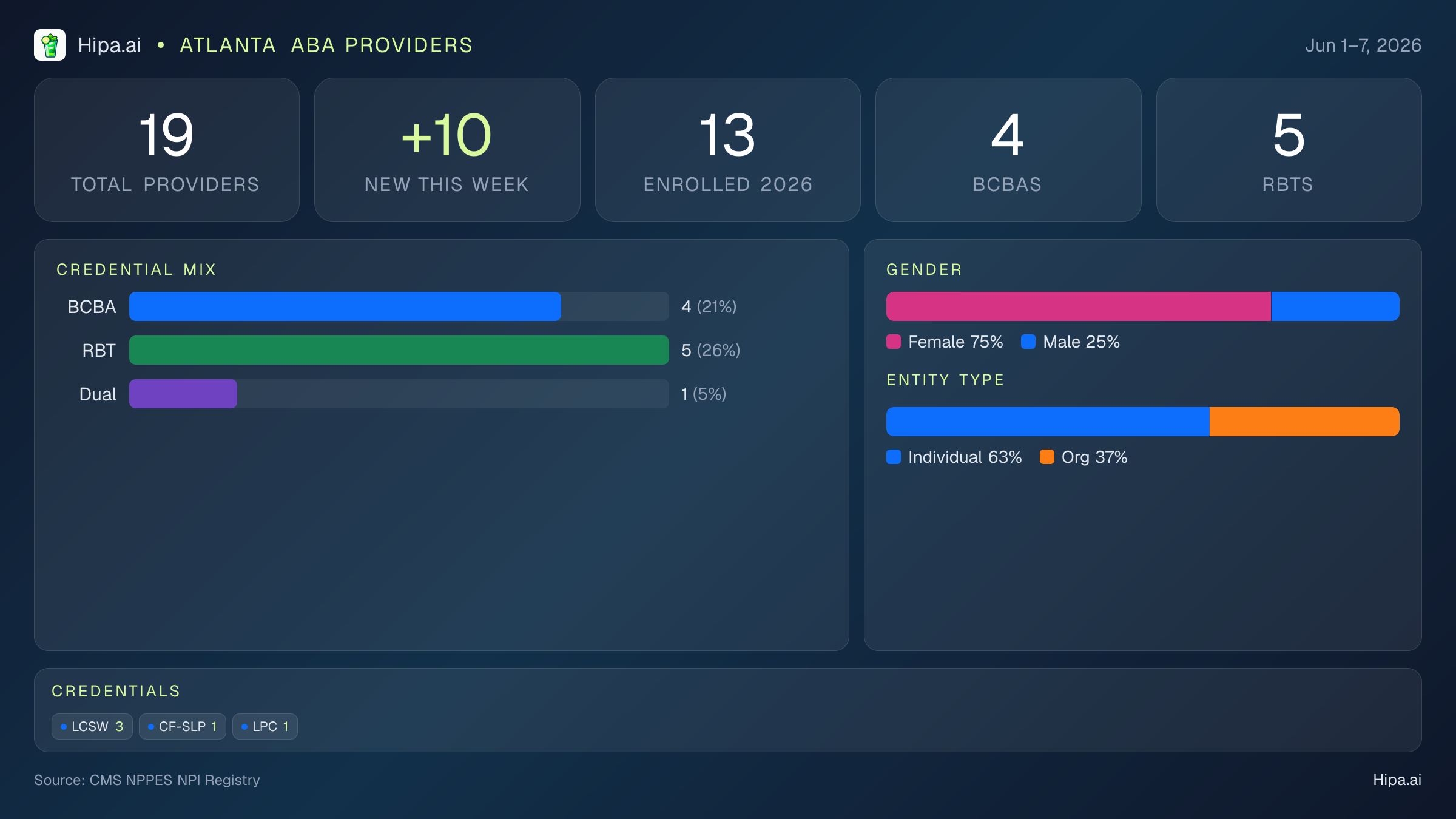The image size is (1456, 819).
Task: Click the Dual row label
Action: (98, 394)
